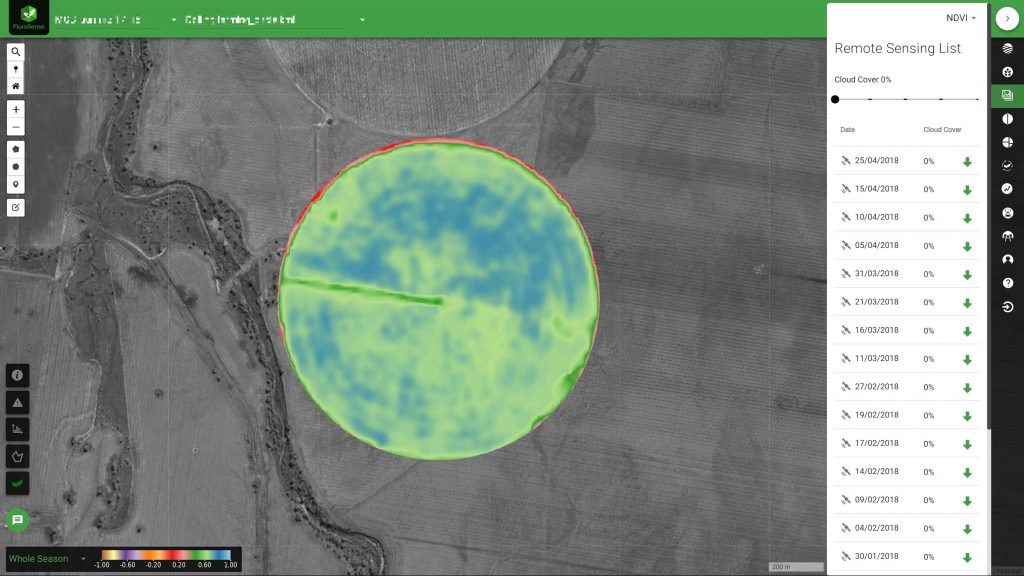
Task: Select the circle drawing tool
Action: (16, 167)
